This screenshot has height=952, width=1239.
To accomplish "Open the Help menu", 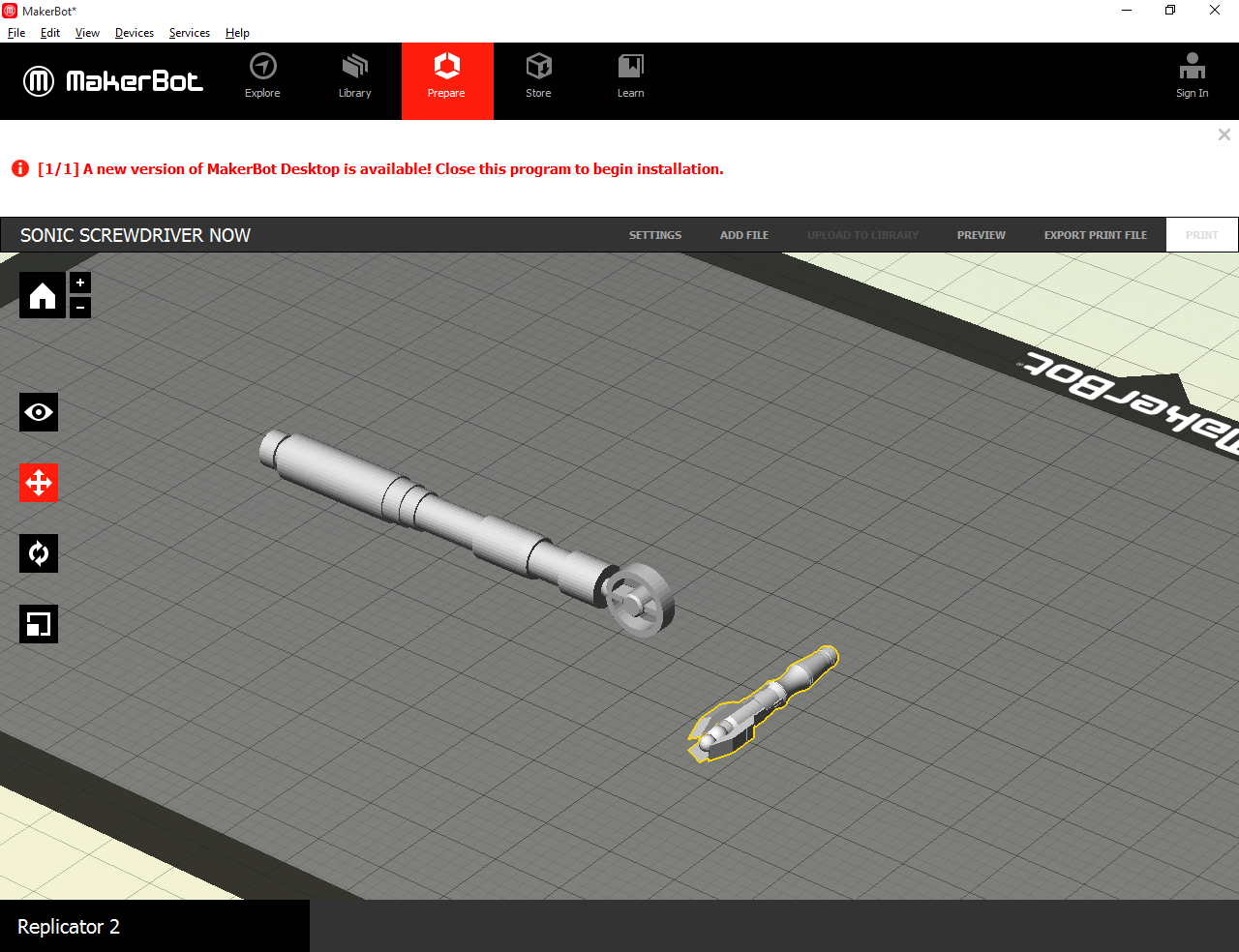I will click(x=237, y=33).
